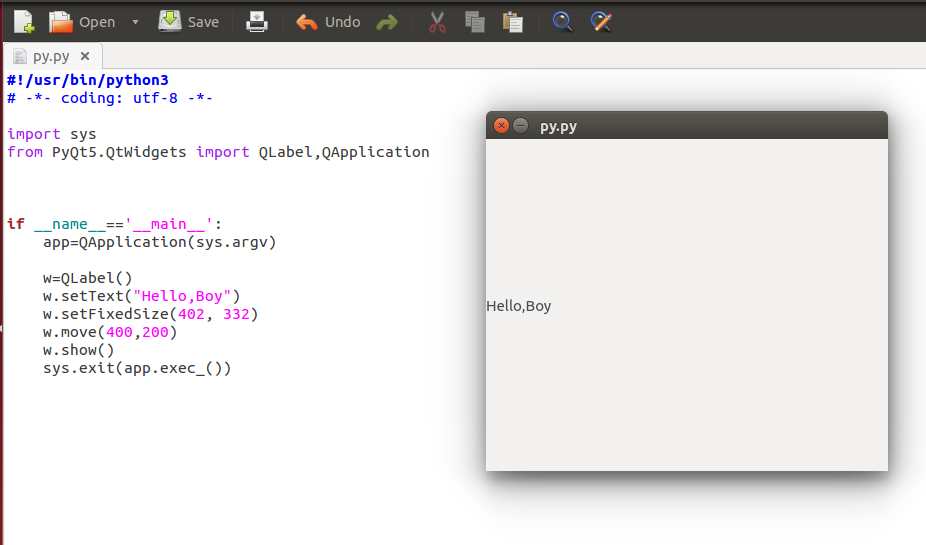The image size is (926, 545).
Task: Click the w=QLabel() line
Action: click(x=87, y=278)
